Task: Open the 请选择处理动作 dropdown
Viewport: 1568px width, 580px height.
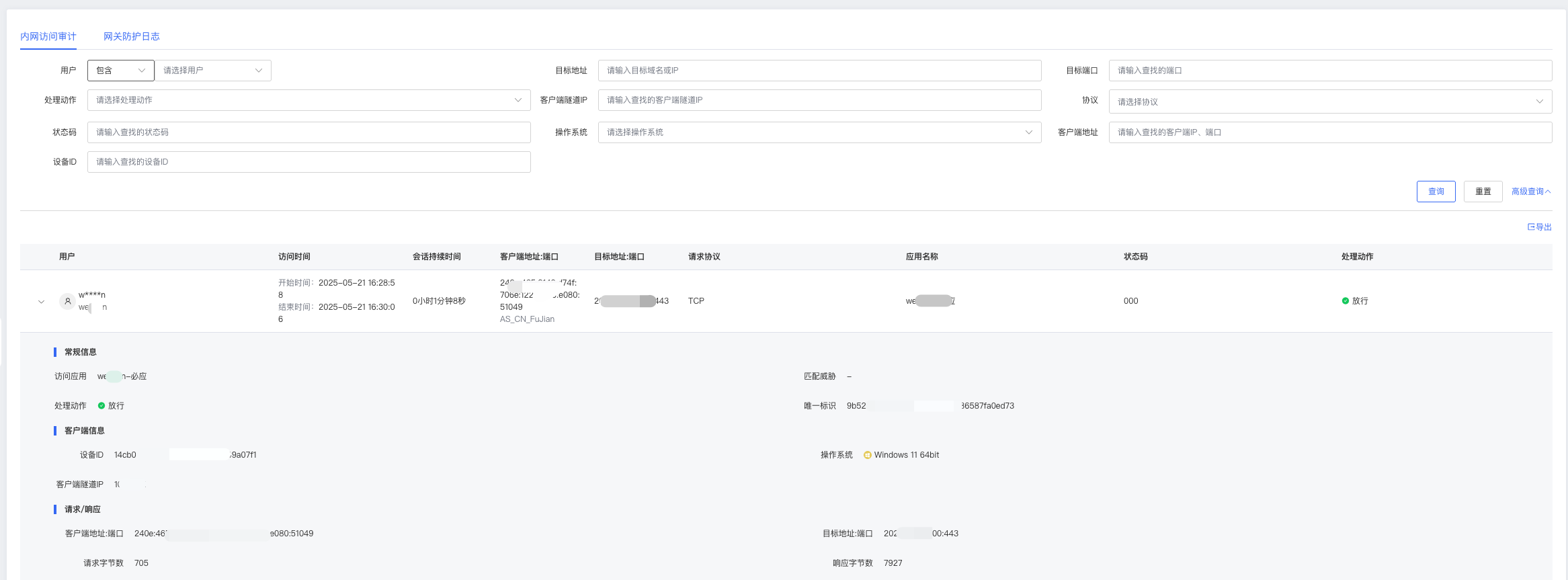Action: [308, 100]
